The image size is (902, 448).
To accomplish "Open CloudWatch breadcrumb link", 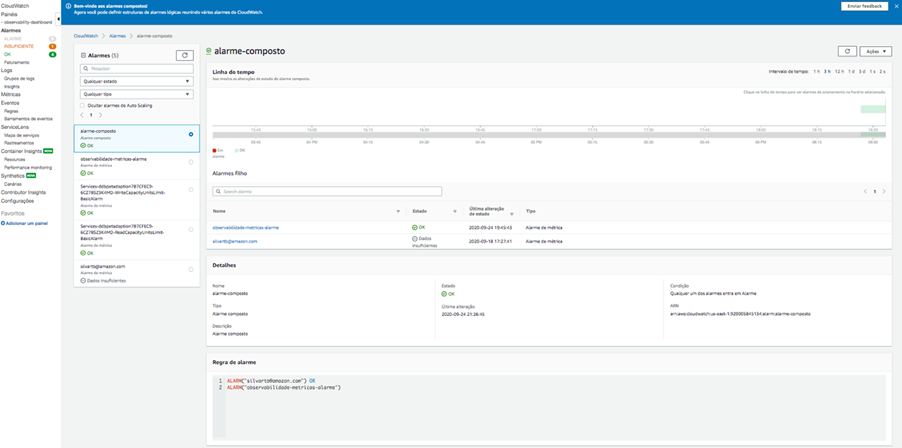I will 86,36.
